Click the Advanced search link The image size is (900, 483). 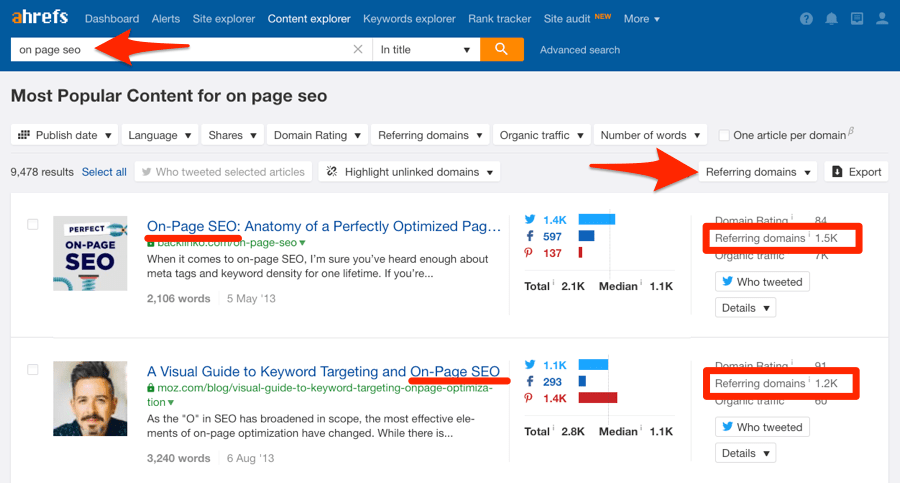(580, 50)
